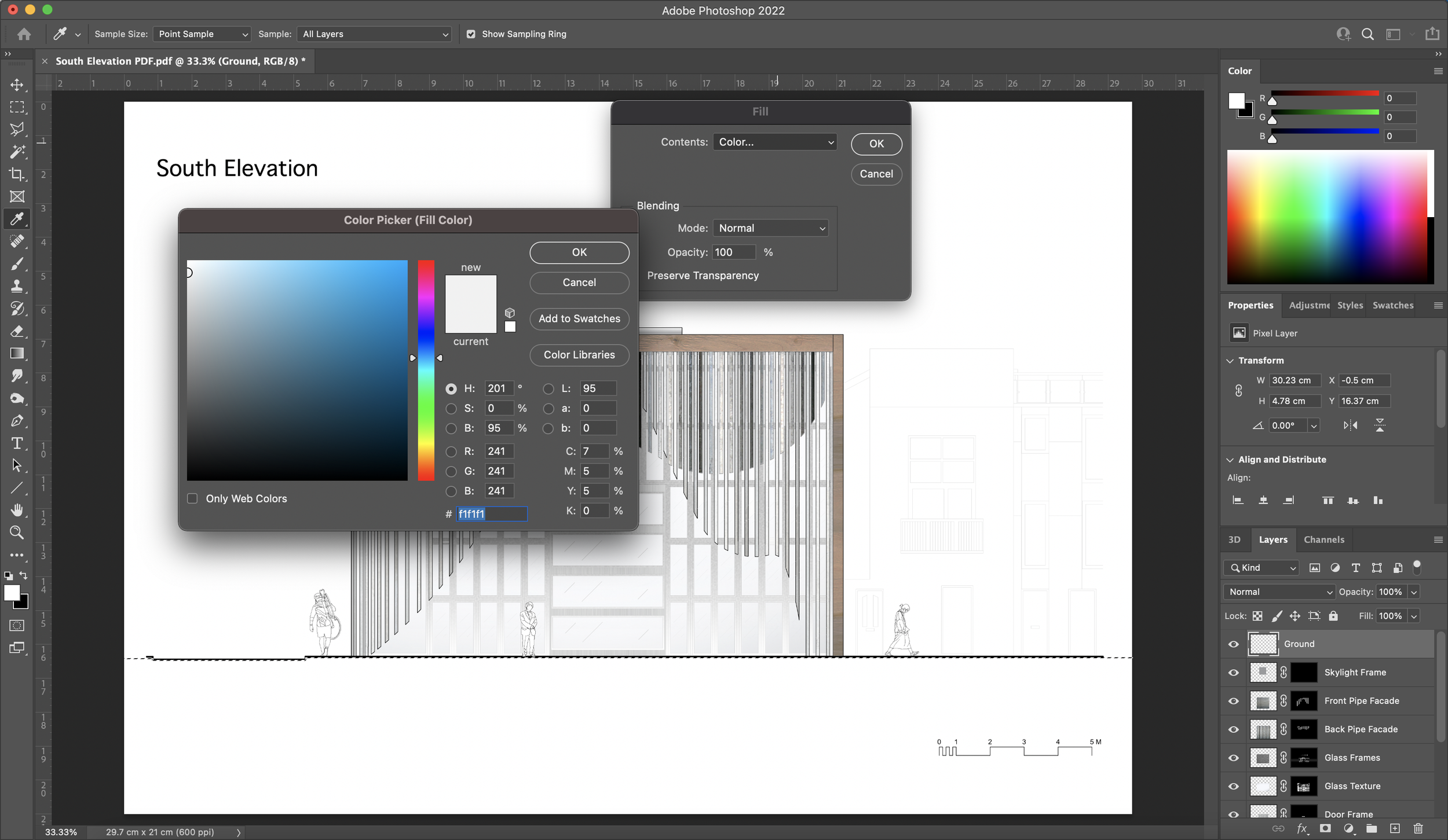Select the Move tool

coord(17,85)
